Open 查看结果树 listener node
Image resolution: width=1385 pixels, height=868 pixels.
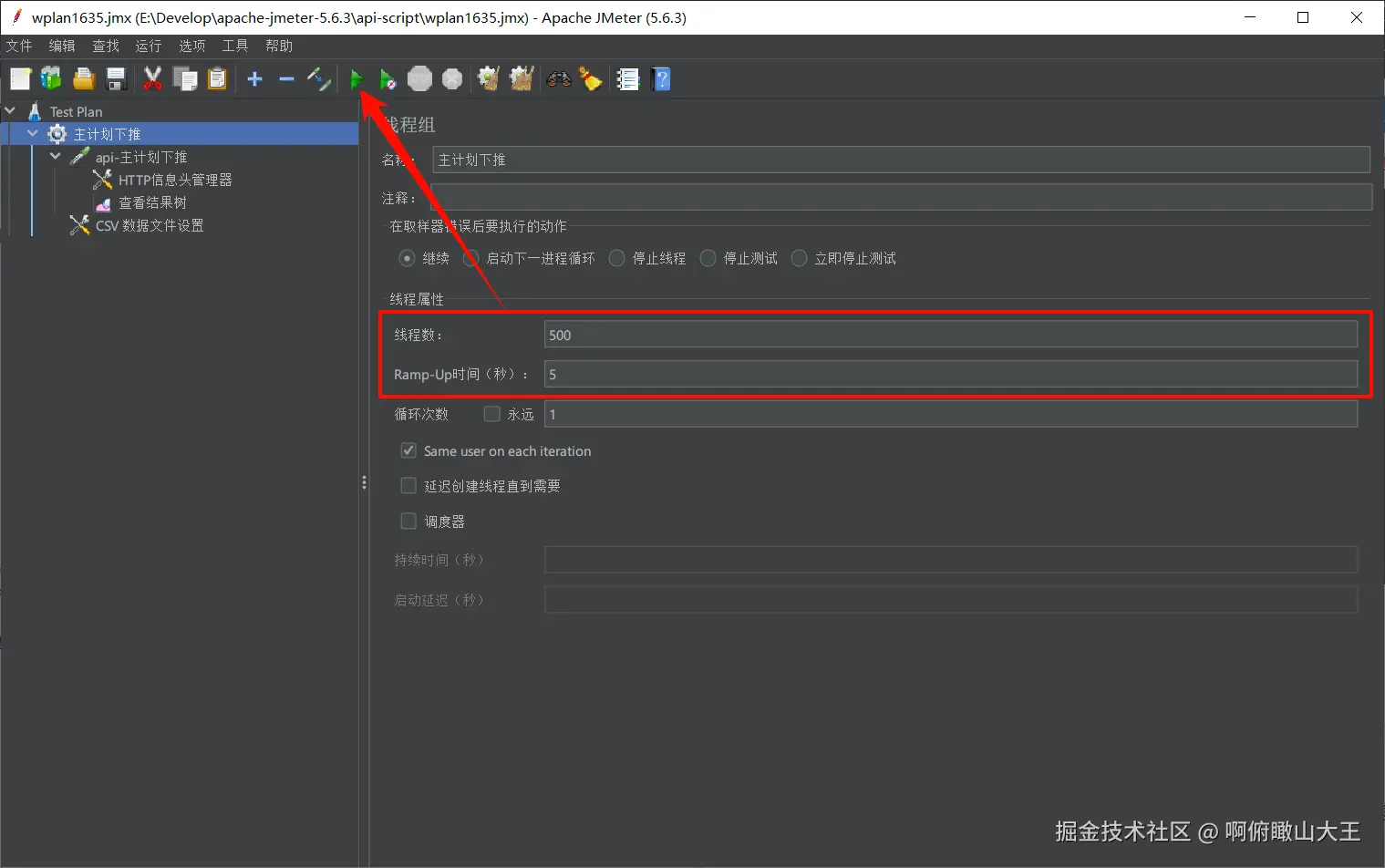coord(152,202)
